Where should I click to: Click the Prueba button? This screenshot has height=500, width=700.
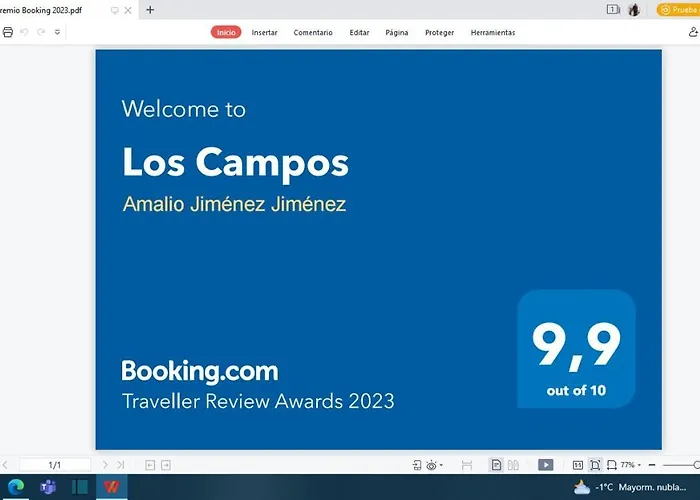coord(678,10)
